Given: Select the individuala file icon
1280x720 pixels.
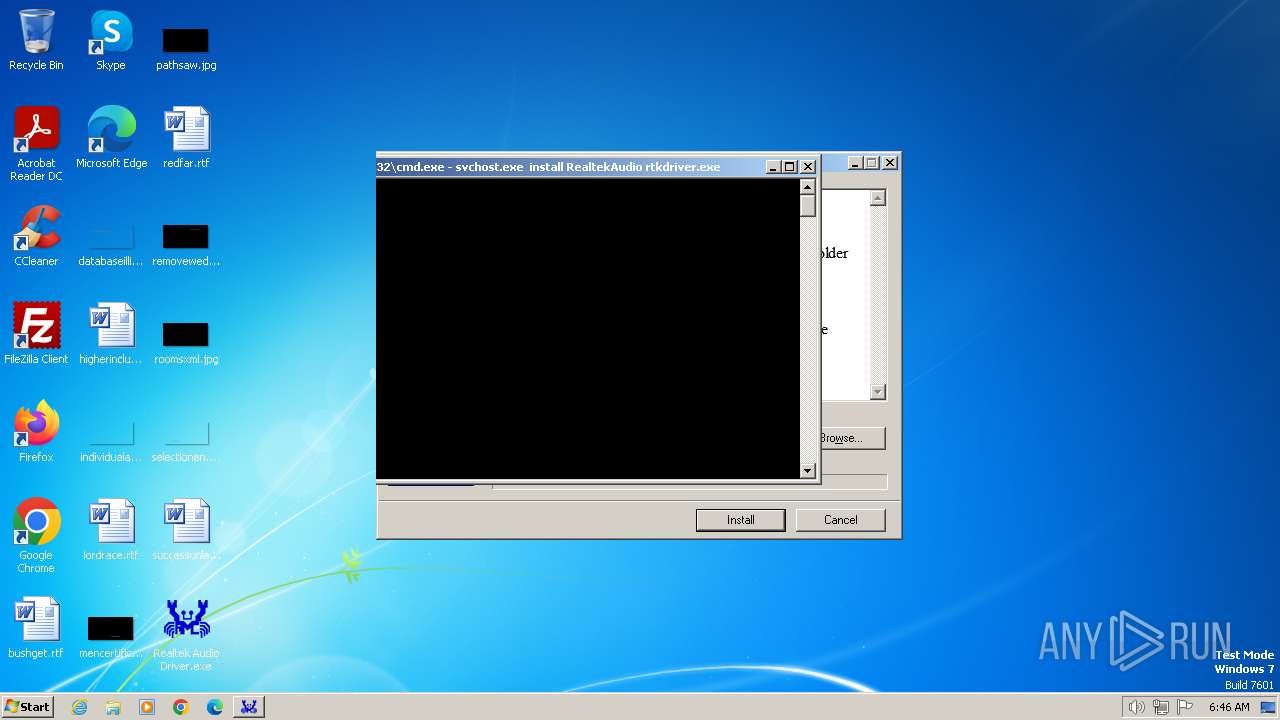Looking at the screenshot, I should 110,440.
